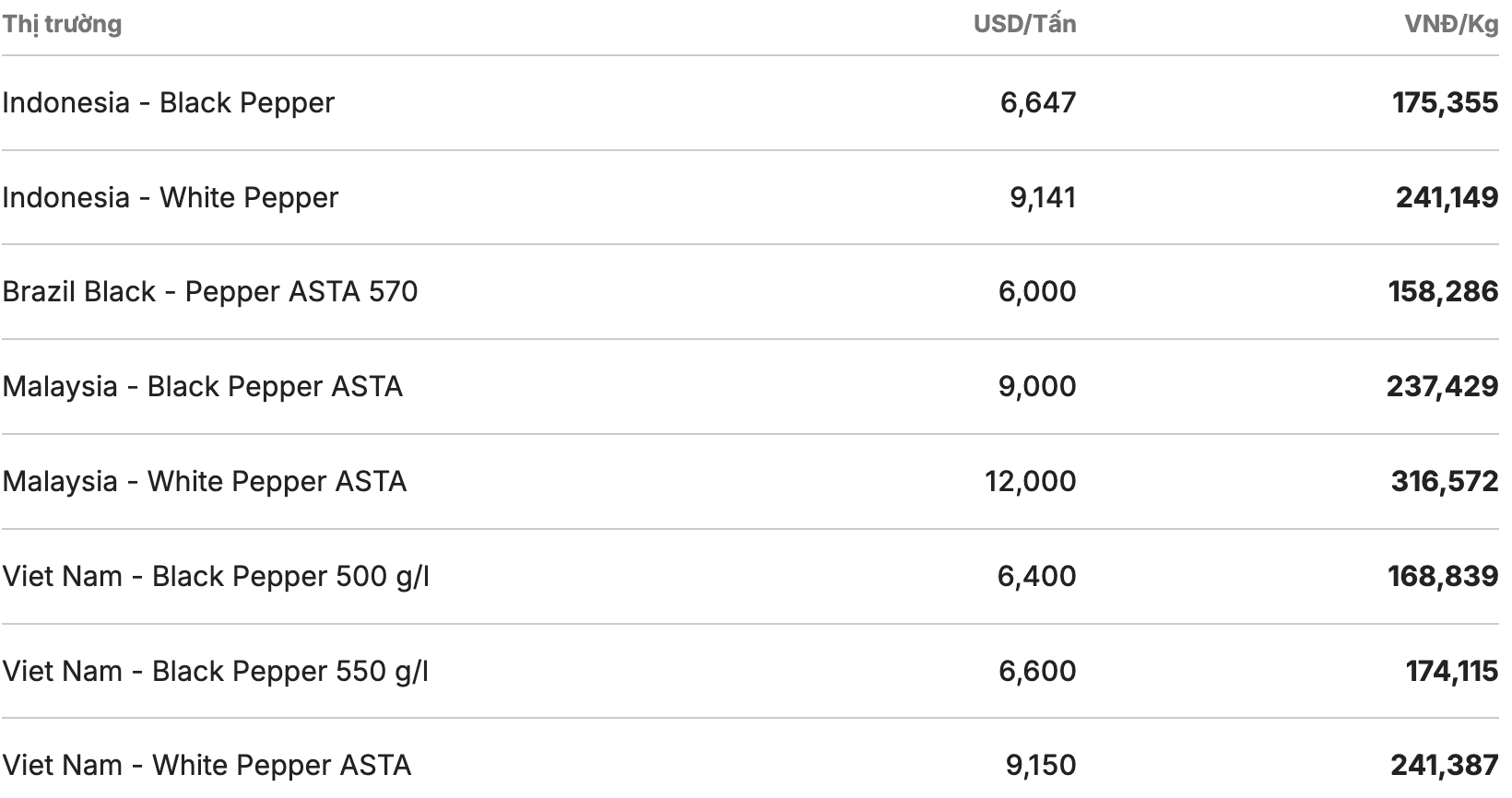
Task: Click Brazil Black - Pepper ASTA 570
Action: (210, 291)
